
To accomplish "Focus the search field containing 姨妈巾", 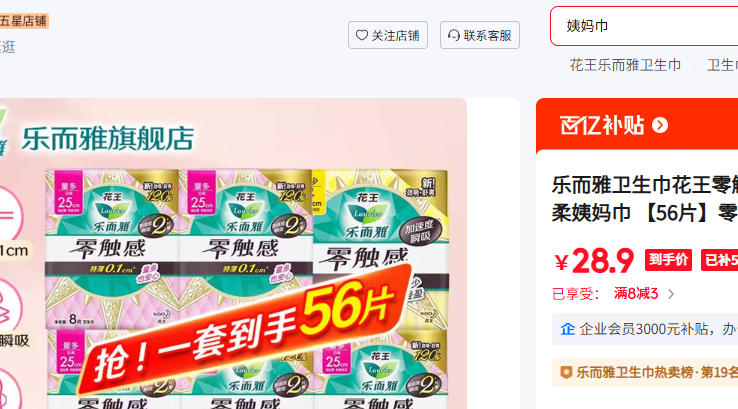I will click(x=644, y=26).
